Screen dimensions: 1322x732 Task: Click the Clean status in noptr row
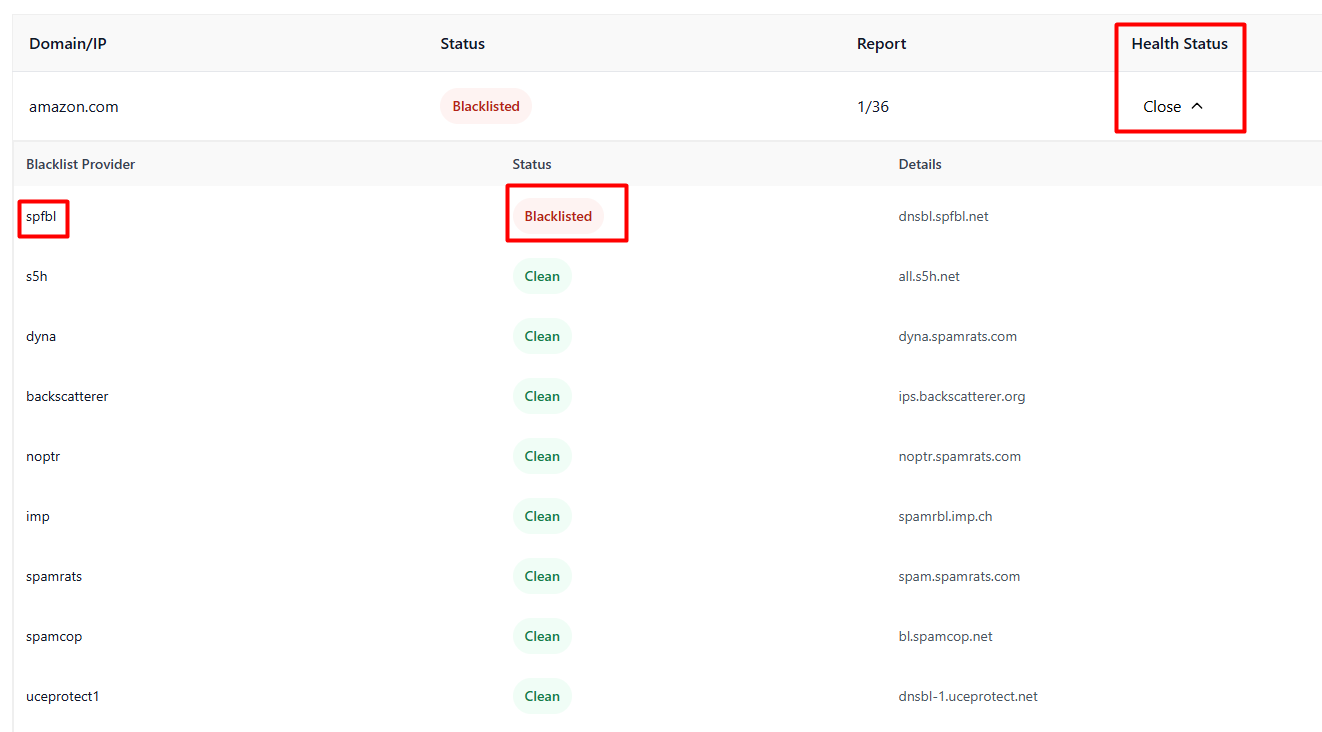(542, 456)
